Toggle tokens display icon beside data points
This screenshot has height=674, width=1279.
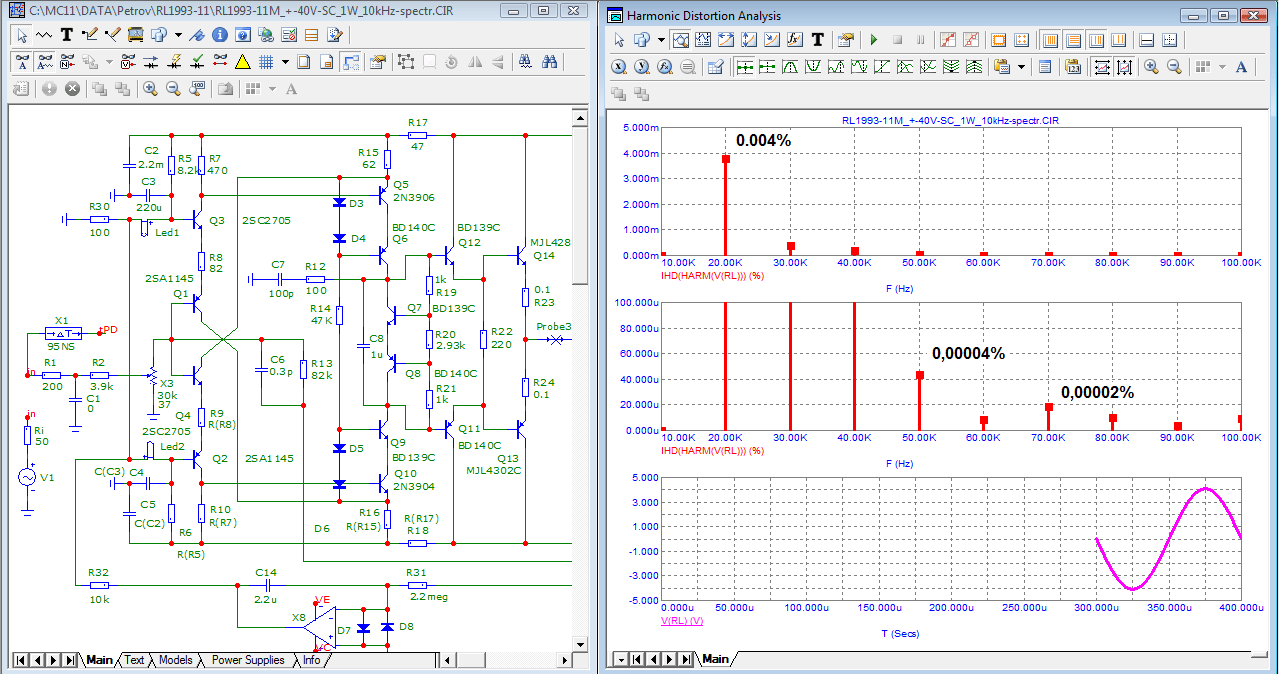pos(971,40)
